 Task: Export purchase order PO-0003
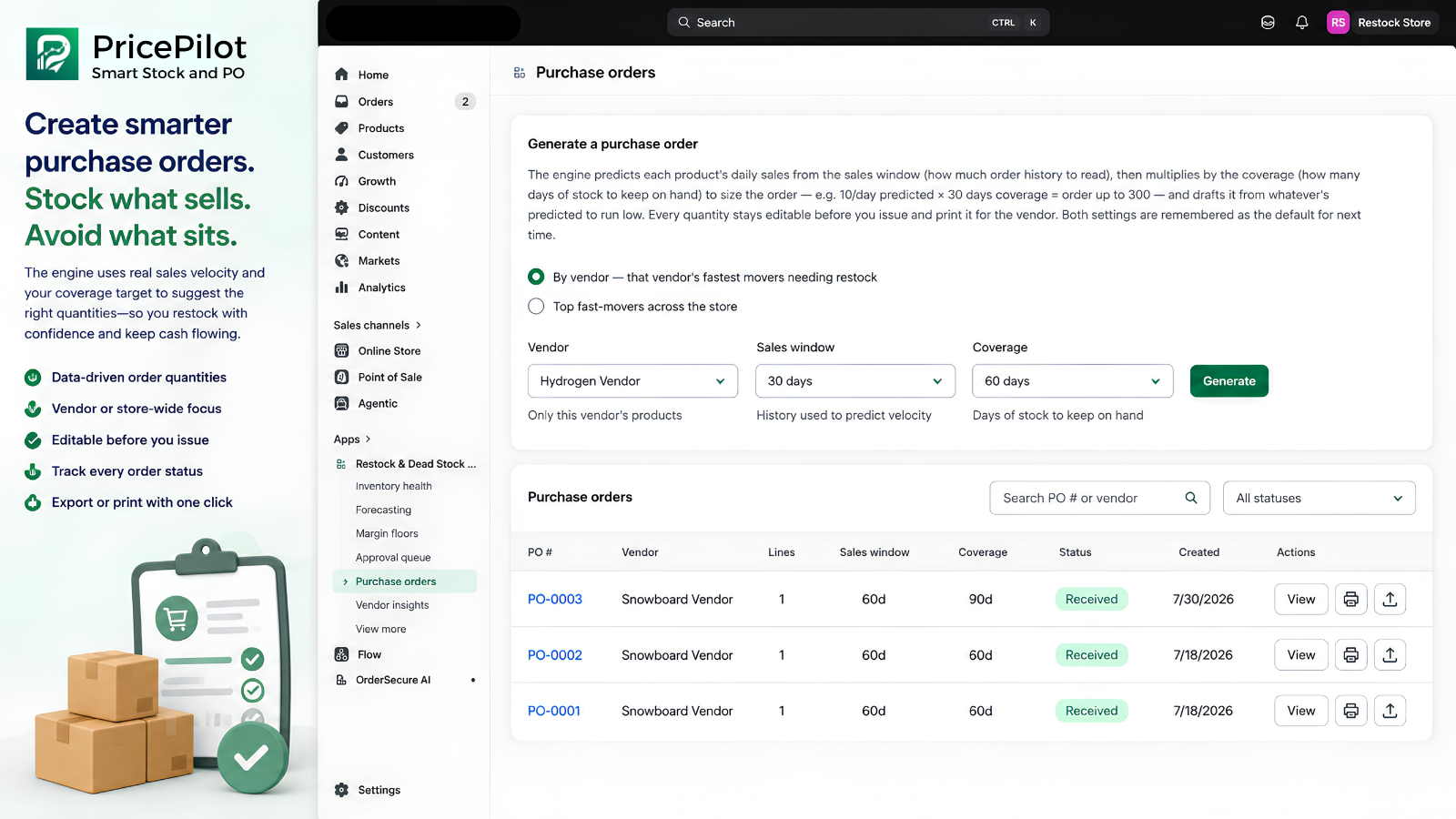click(1390, 599)
